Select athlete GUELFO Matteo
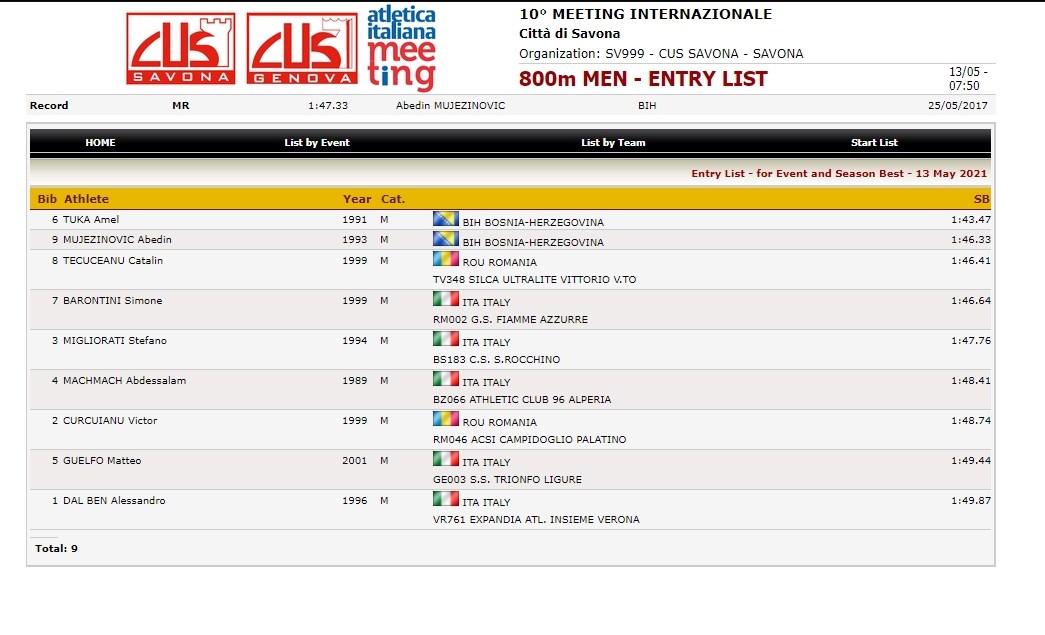The width and height of the screenshot is (1045, 635). click(x=102, y=461)
